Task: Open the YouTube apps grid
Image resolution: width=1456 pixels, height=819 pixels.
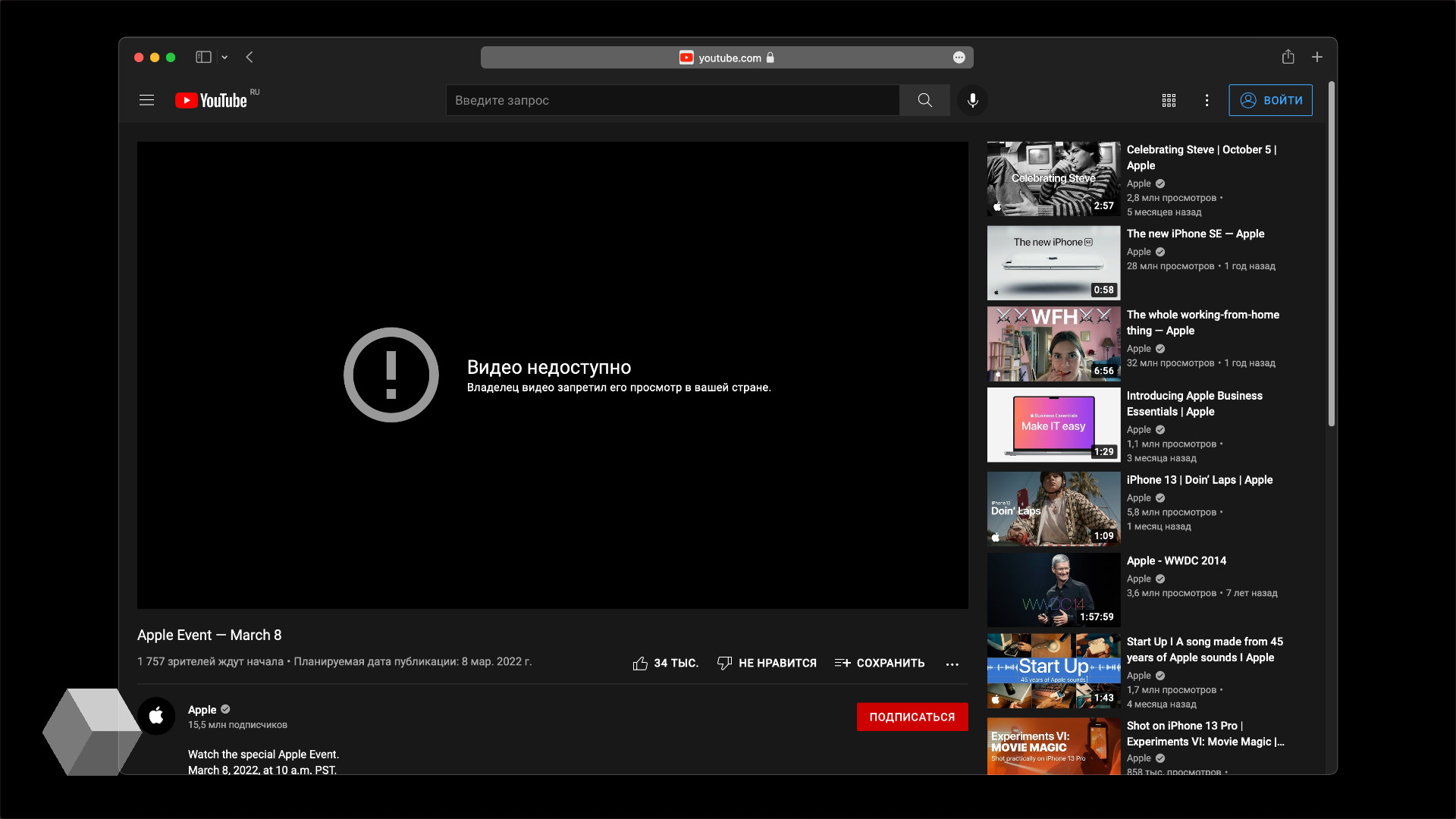Action: 1169,100
